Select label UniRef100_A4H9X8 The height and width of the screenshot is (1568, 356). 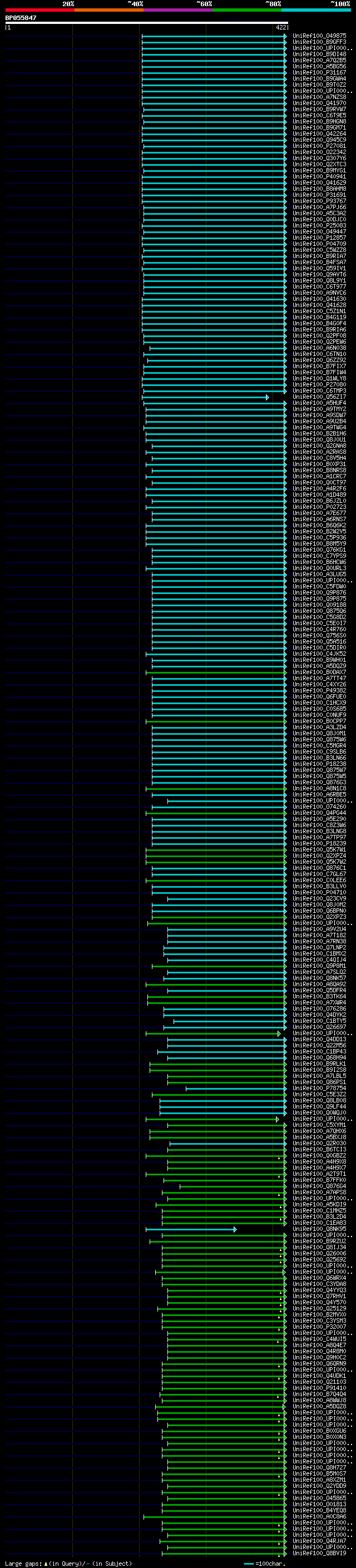(x=319, y=1162)
